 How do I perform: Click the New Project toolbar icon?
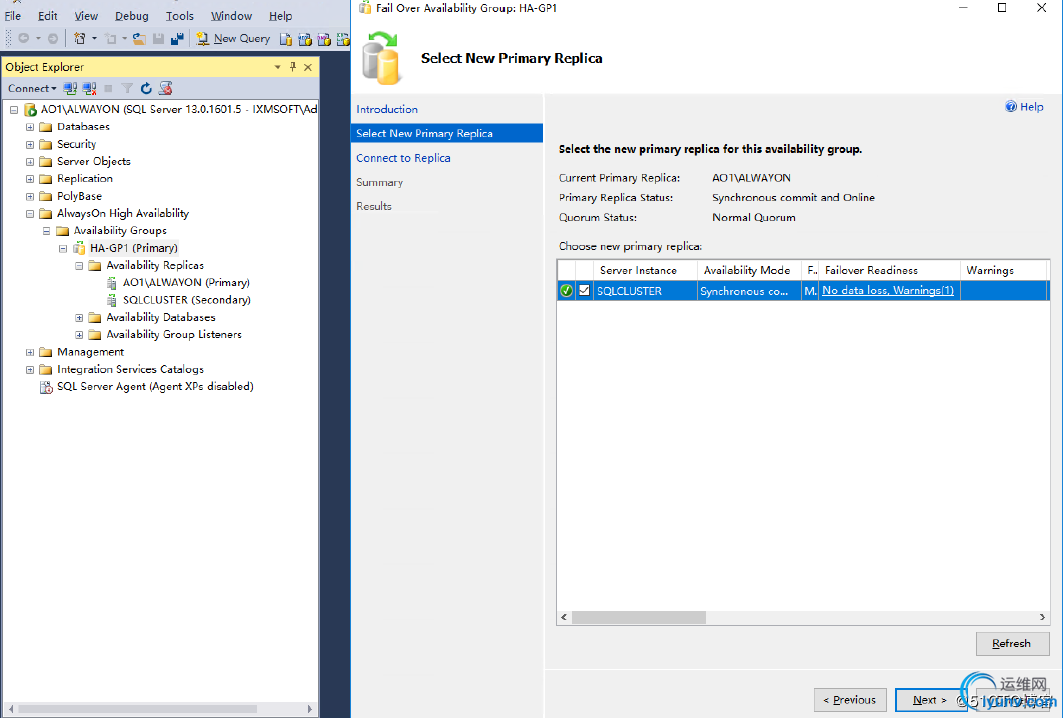[79, 39]
